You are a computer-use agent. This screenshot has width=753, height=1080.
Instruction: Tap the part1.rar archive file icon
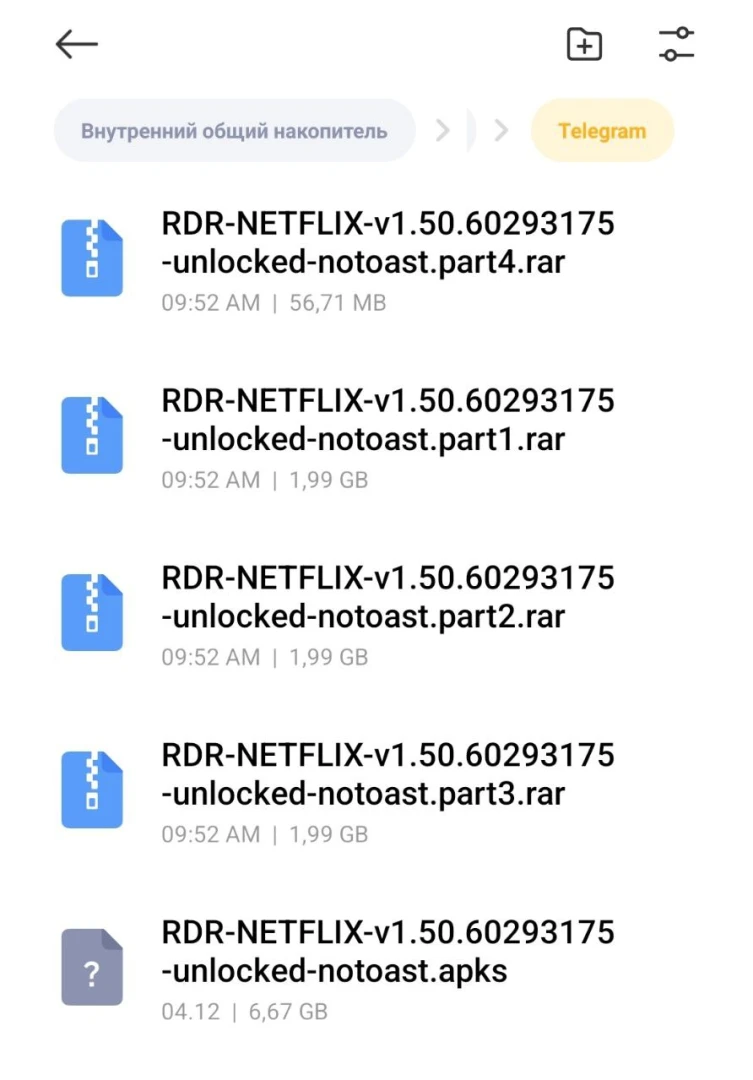pos(91,435)
